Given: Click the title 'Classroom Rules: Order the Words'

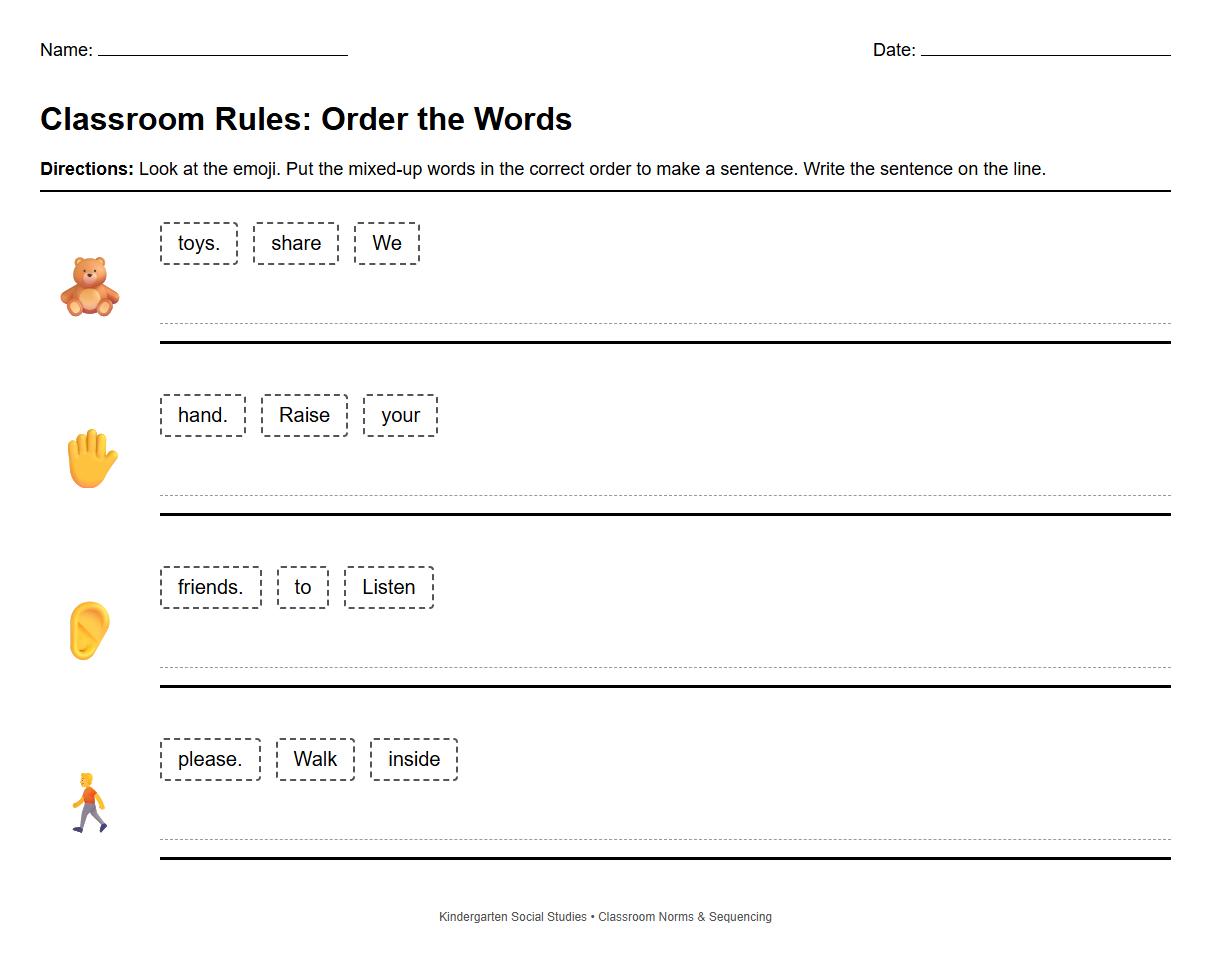Looking at the screenshot, I should point(305,119).
